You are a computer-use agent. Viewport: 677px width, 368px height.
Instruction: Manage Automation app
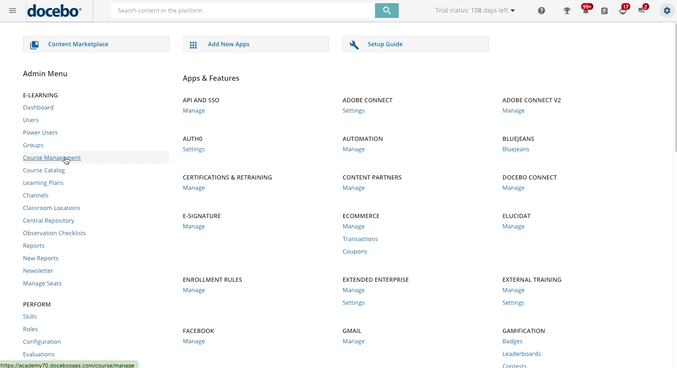coord(354,149)
